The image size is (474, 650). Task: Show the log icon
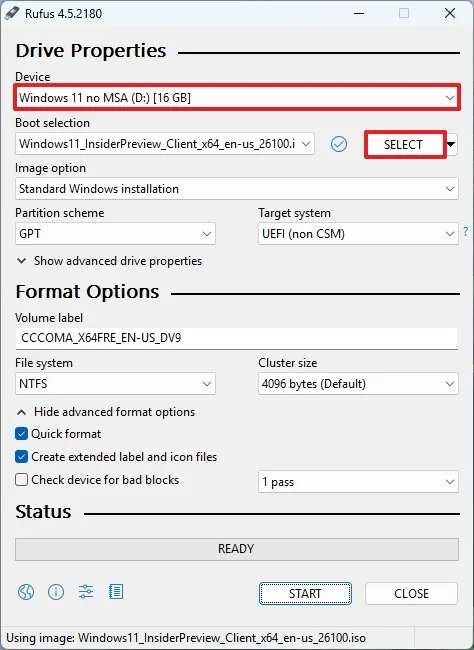click(116, 592)
